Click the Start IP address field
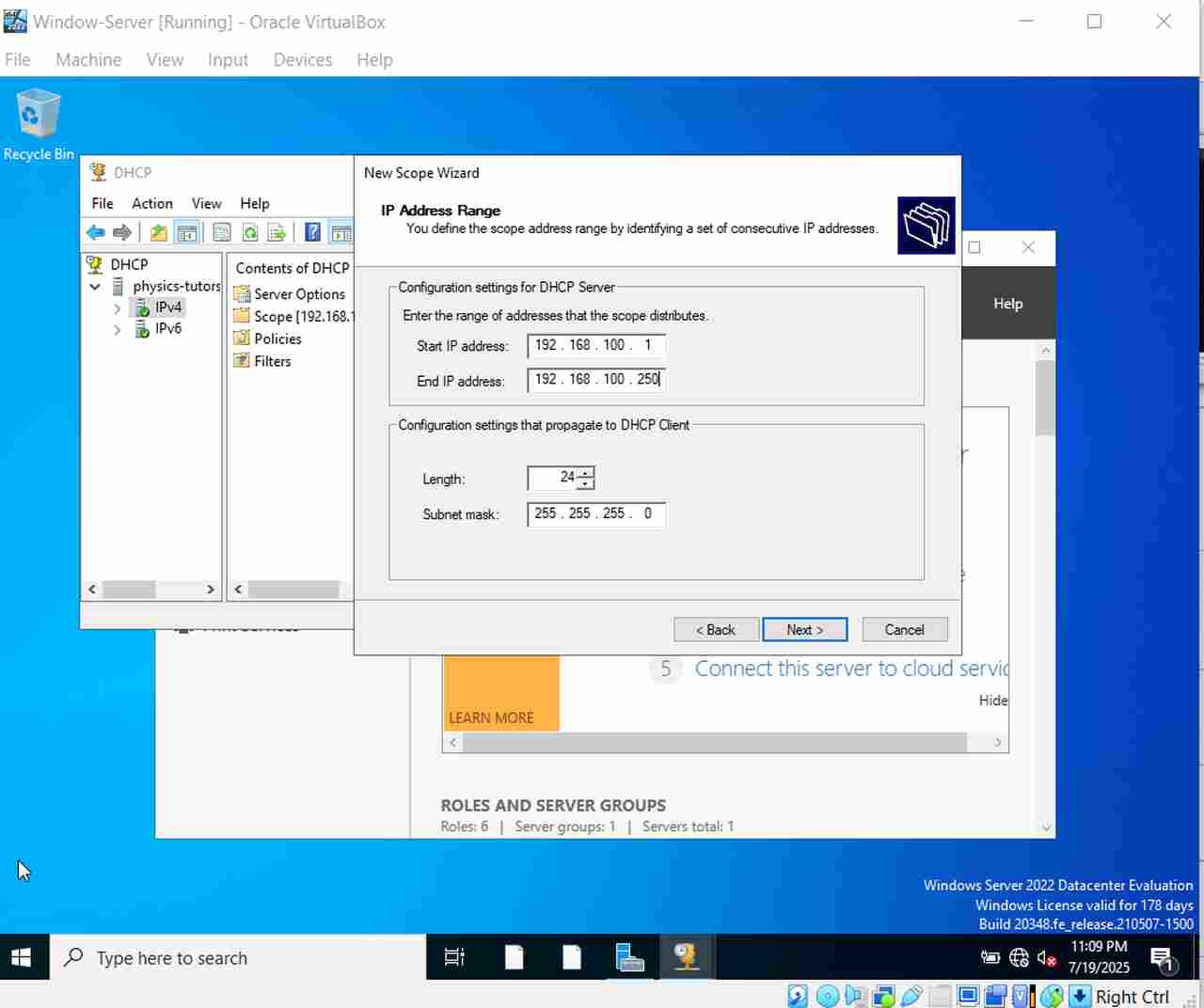 (596, 345)
